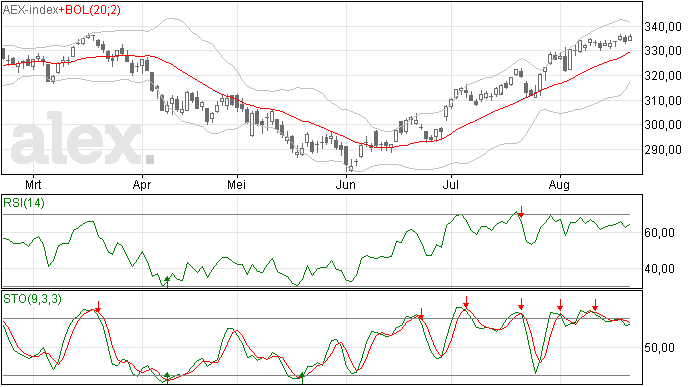The width and height of the screenshot is (690, 387).
Task: Click the Jun month label on the time axis
Action: [345, 185]
